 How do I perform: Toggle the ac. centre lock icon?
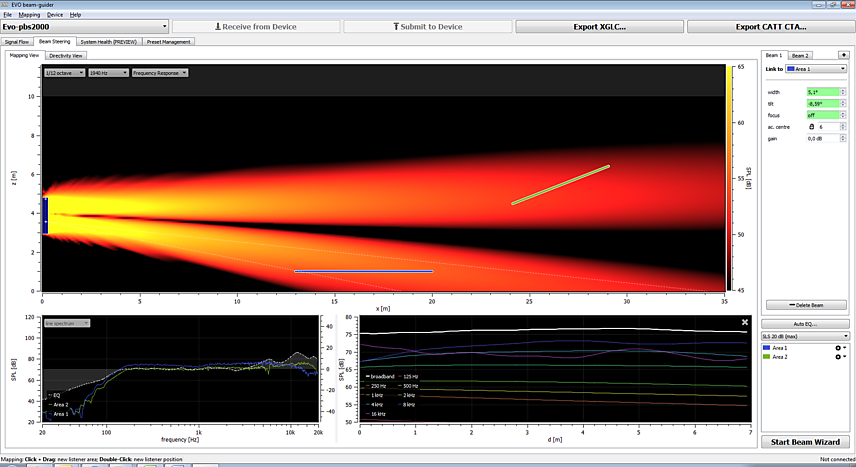811,127
